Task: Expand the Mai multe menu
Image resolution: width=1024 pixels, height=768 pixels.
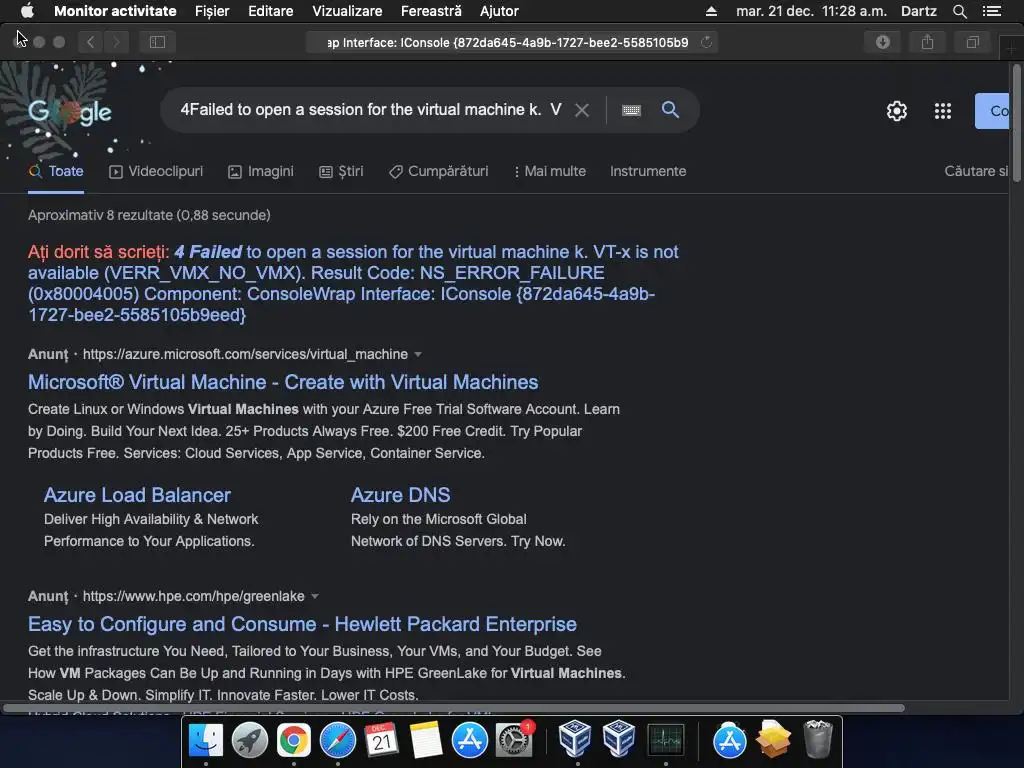Action: (549, 172)
